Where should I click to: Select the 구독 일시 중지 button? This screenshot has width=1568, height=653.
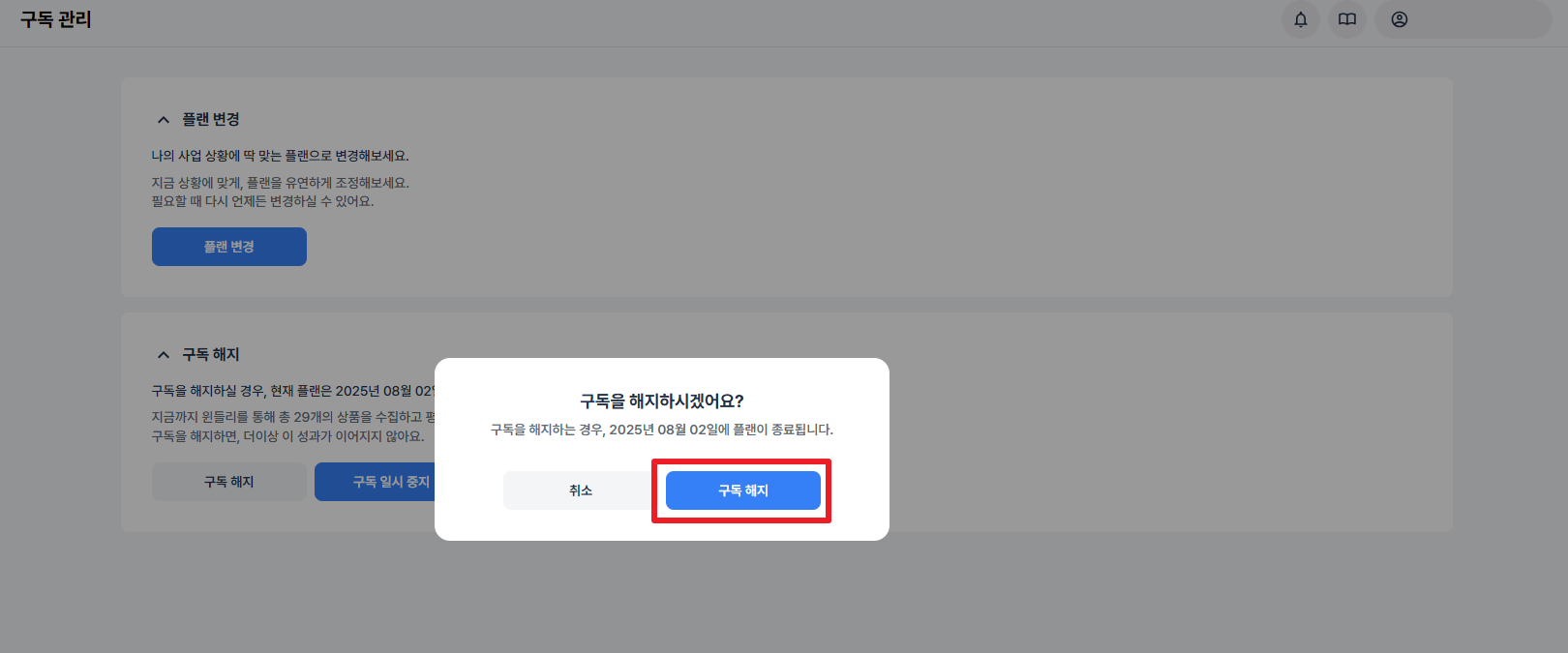click(x=376, y=482)
